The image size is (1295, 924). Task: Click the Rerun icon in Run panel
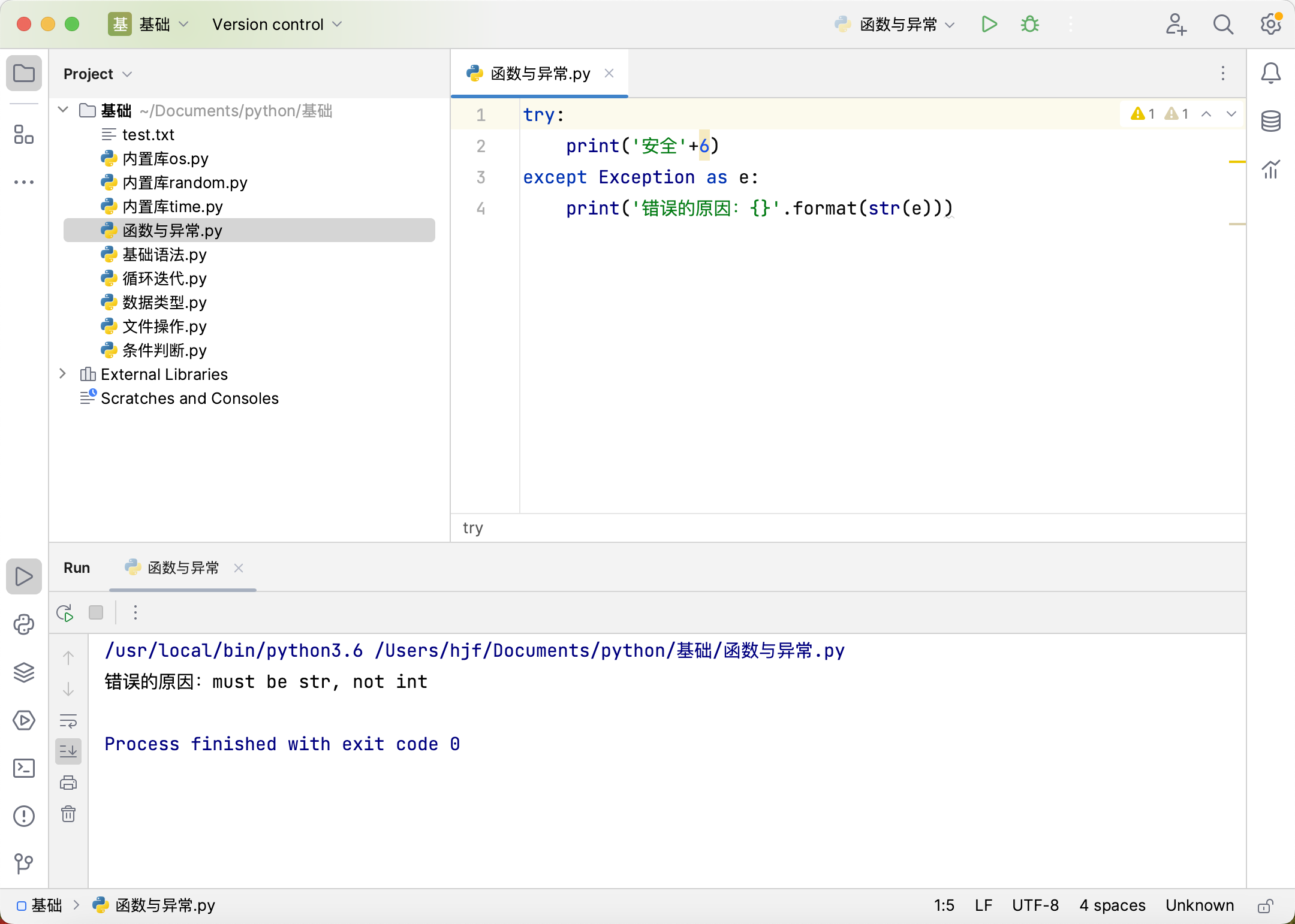(x=65, y=612)
